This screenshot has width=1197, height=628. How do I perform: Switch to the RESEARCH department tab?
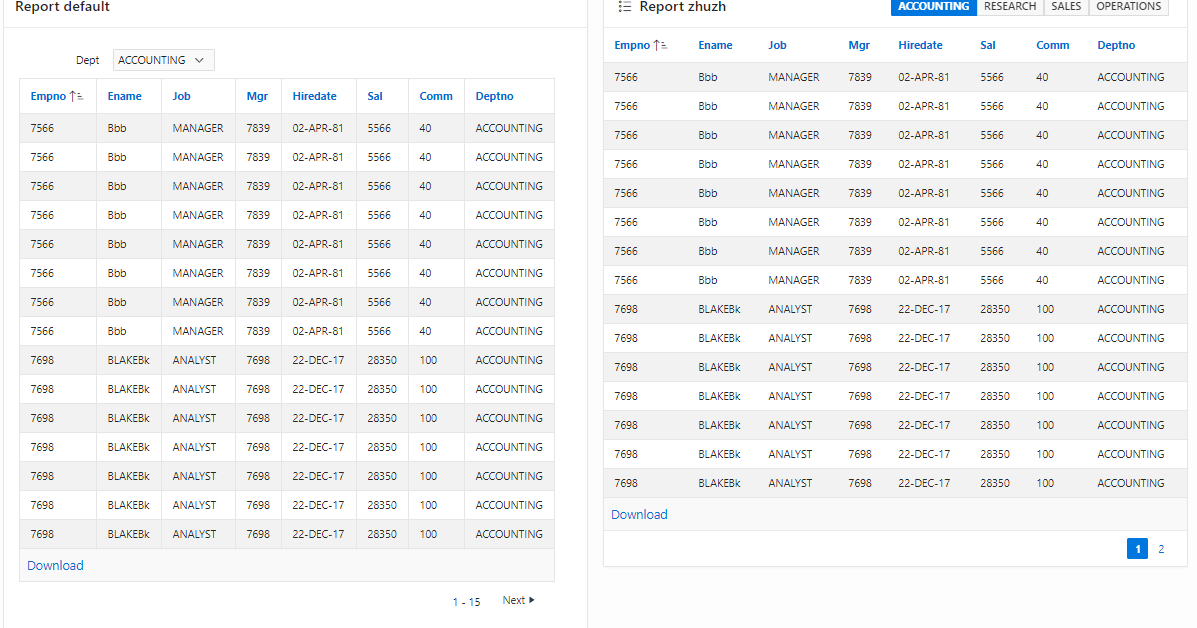coord(1010,6)
